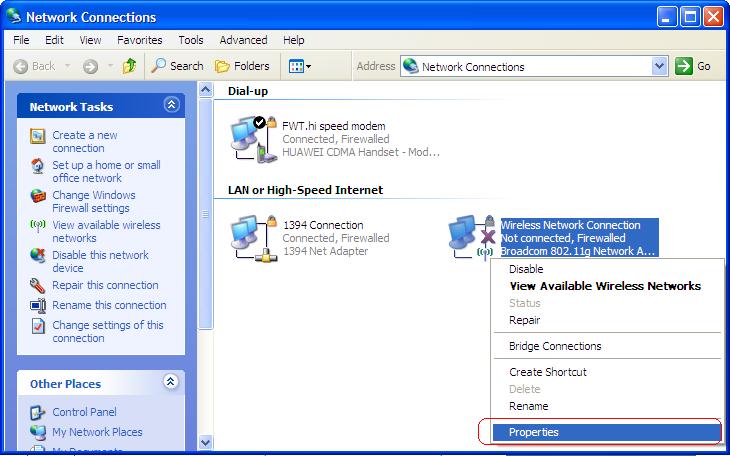Image resolution: width=730 pixels, height=456 pixels.
Task: Select the 1394 Connection icon
Action: [254, 238]
